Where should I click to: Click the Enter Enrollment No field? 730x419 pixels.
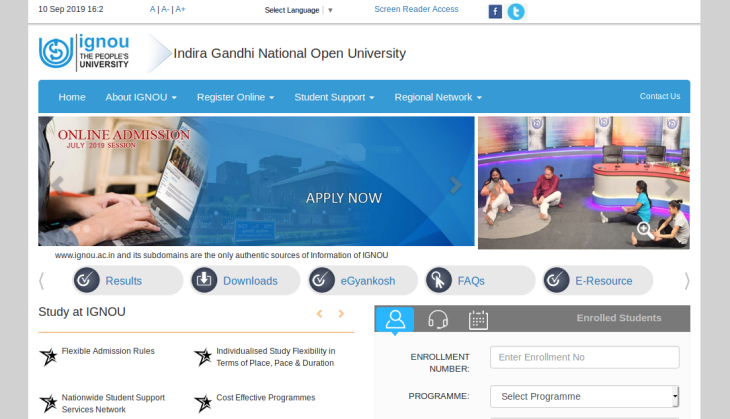[584, 358]
